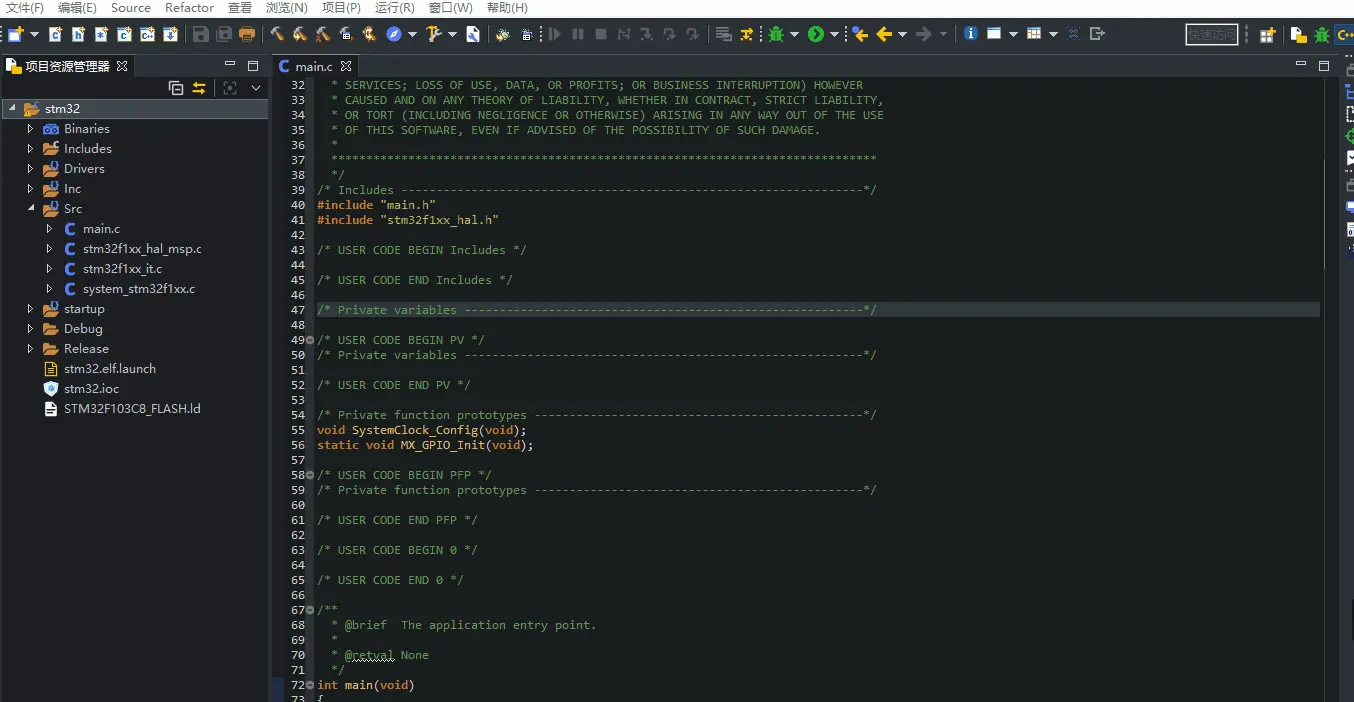Select the Release folder

[x=86, y=348]
